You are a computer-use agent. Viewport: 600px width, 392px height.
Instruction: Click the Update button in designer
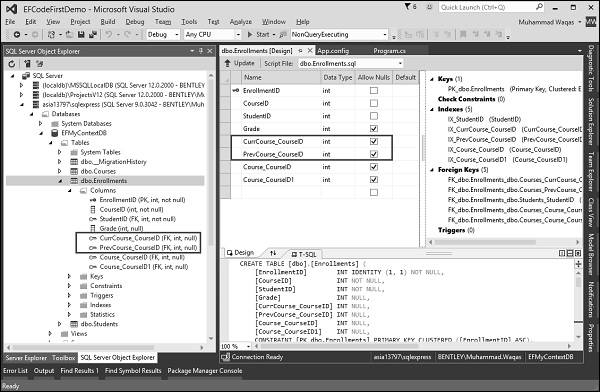[240, 63]
